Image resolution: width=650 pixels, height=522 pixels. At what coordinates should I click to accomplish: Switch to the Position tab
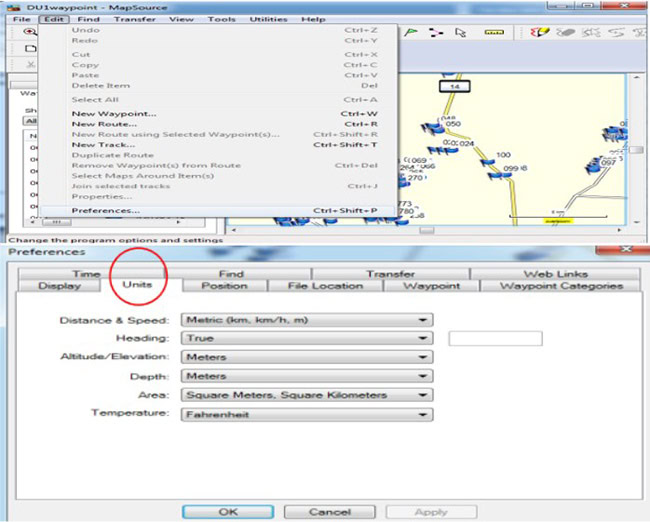pyautogui.click(x=224, y=286)
